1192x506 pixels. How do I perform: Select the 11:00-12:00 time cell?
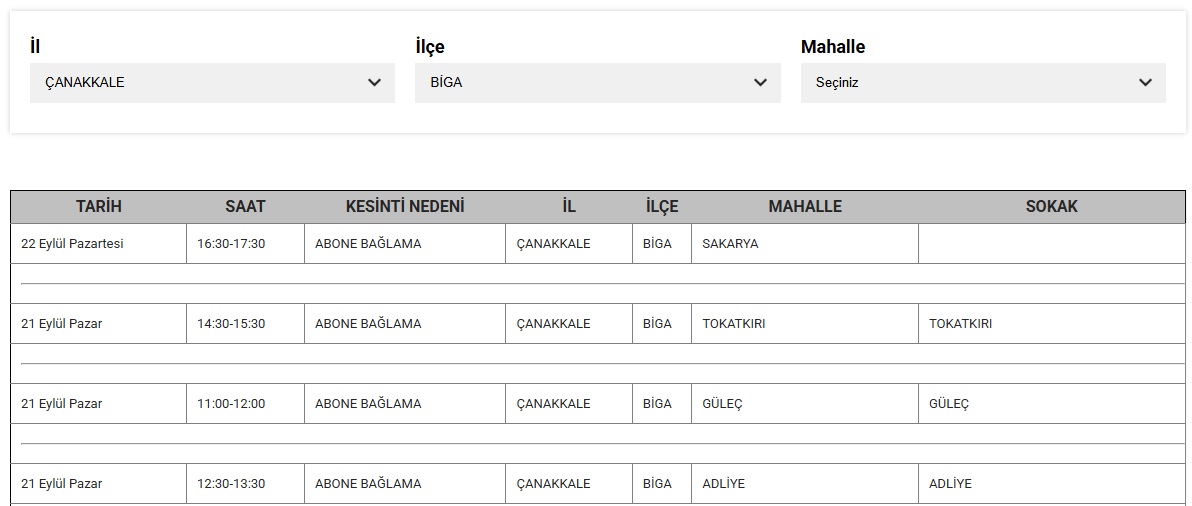click(246, 403)
